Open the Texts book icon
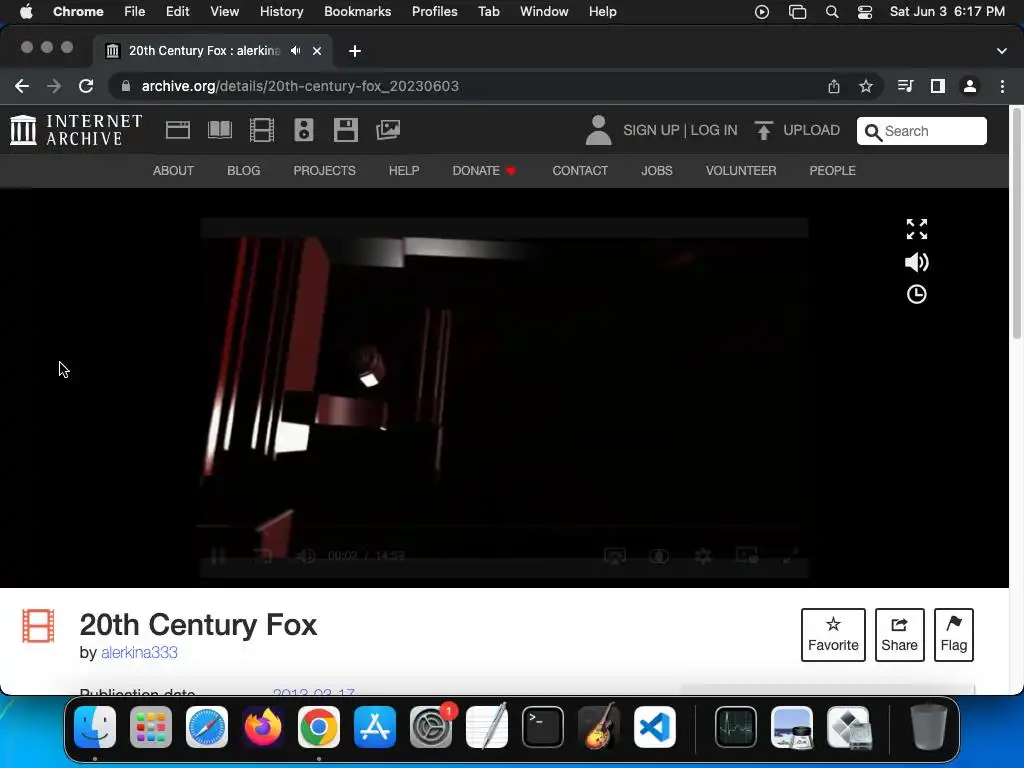Viewport: 1024px width, 768px height. pyautogui.click(x=220, y=130)
